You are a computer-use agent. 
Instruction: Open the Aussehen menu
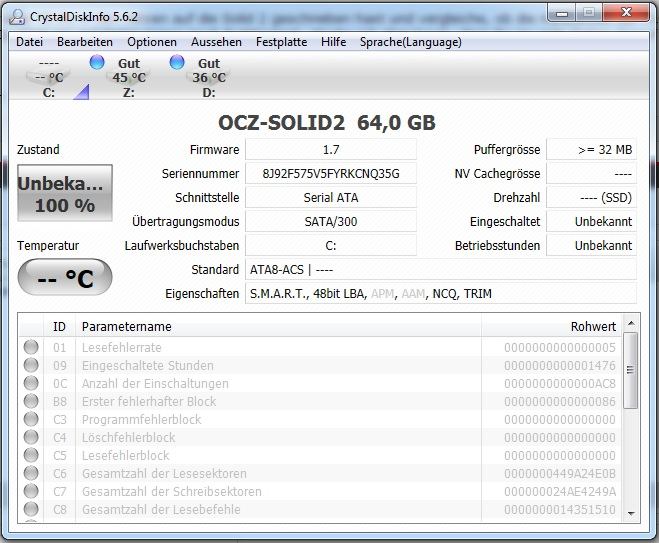point(216,42)
